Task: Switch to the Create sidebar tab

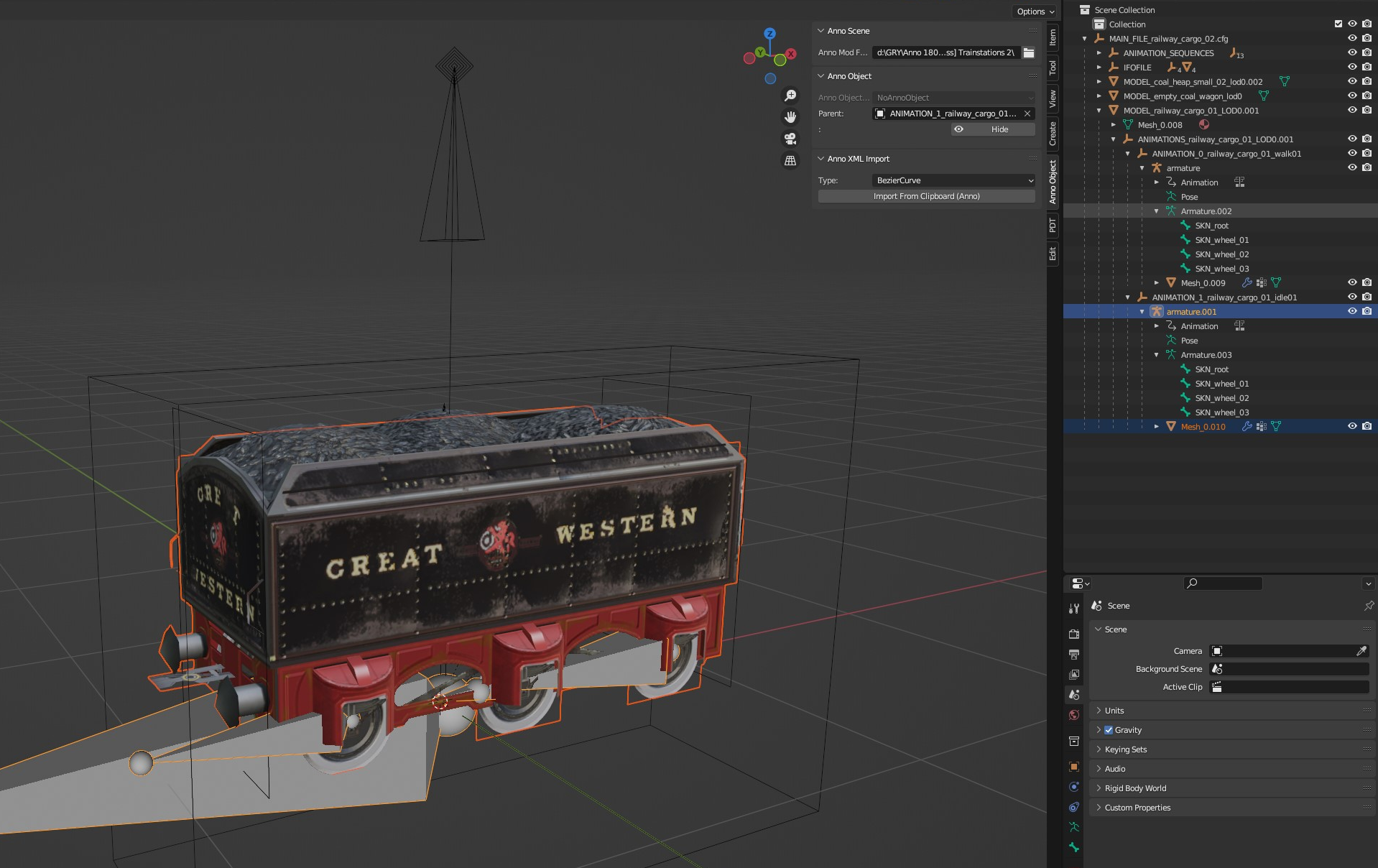Action: tap(1053, 133)
